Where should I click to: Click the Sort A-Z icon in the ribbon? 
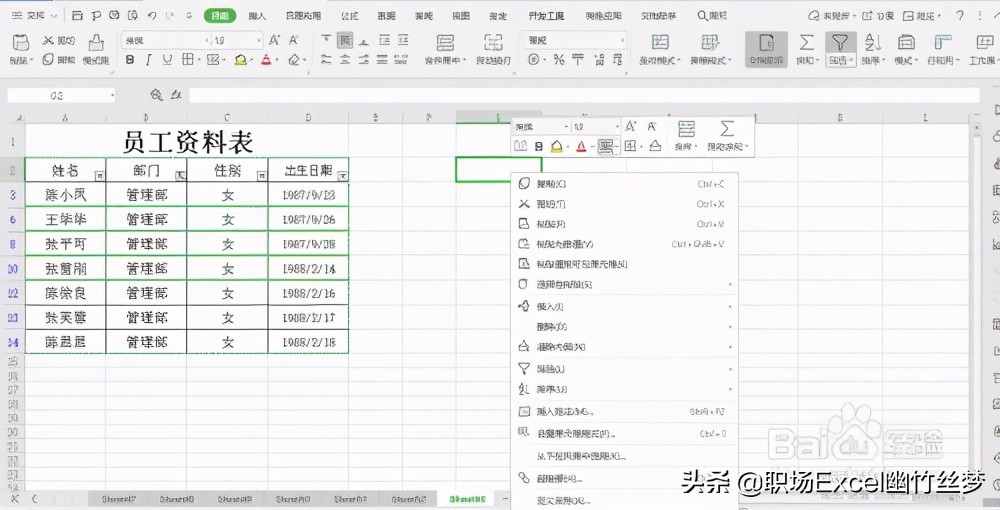872,43
